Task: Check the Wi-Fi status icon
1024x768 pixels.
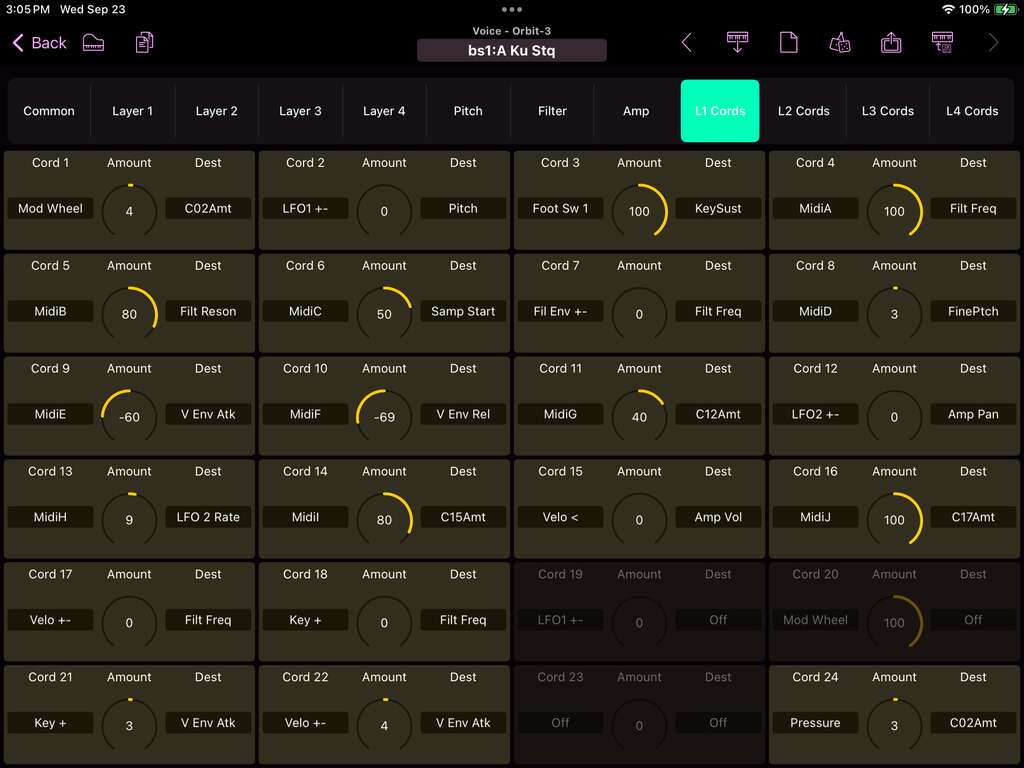Action: (x=948, y=9)
